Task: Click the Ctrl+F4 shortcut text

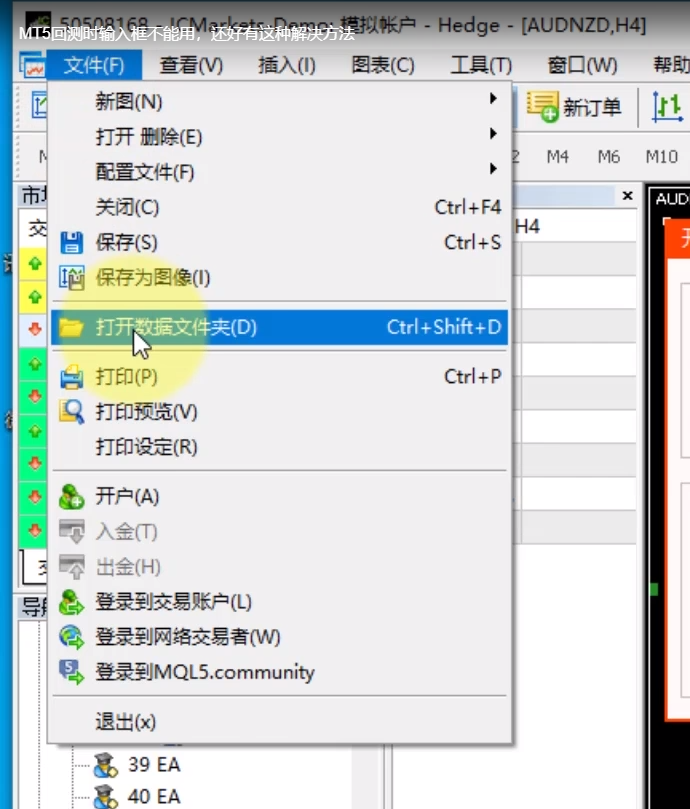Action: pyautogui.click(x=468, y=207)
